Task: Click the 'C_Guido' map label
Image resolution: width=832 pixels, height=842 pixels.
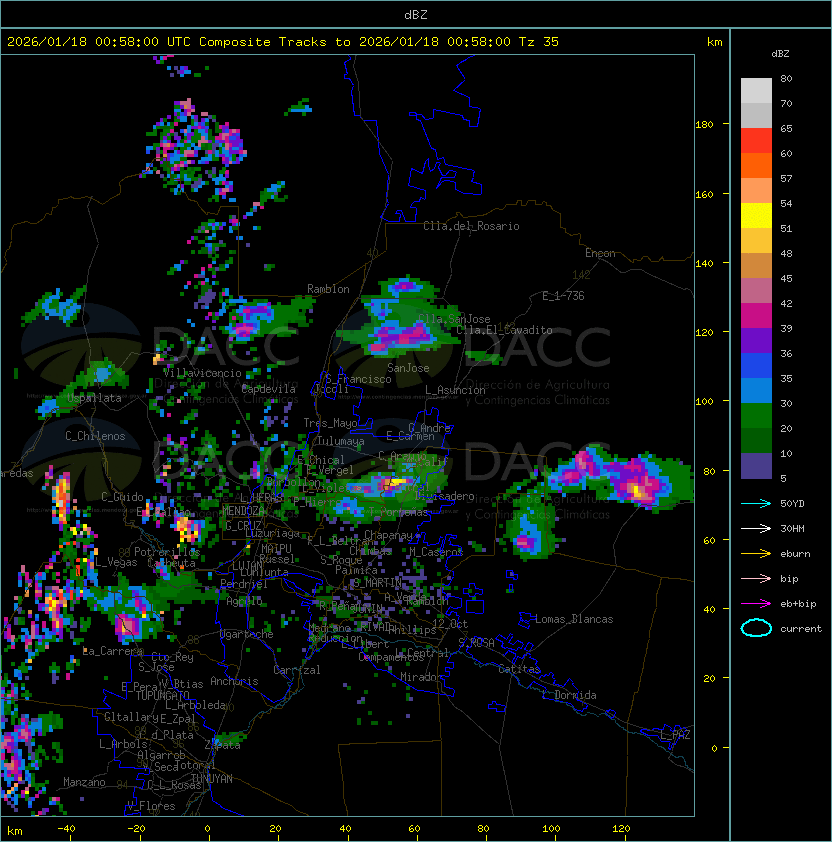Action: (x=122, y=497)
